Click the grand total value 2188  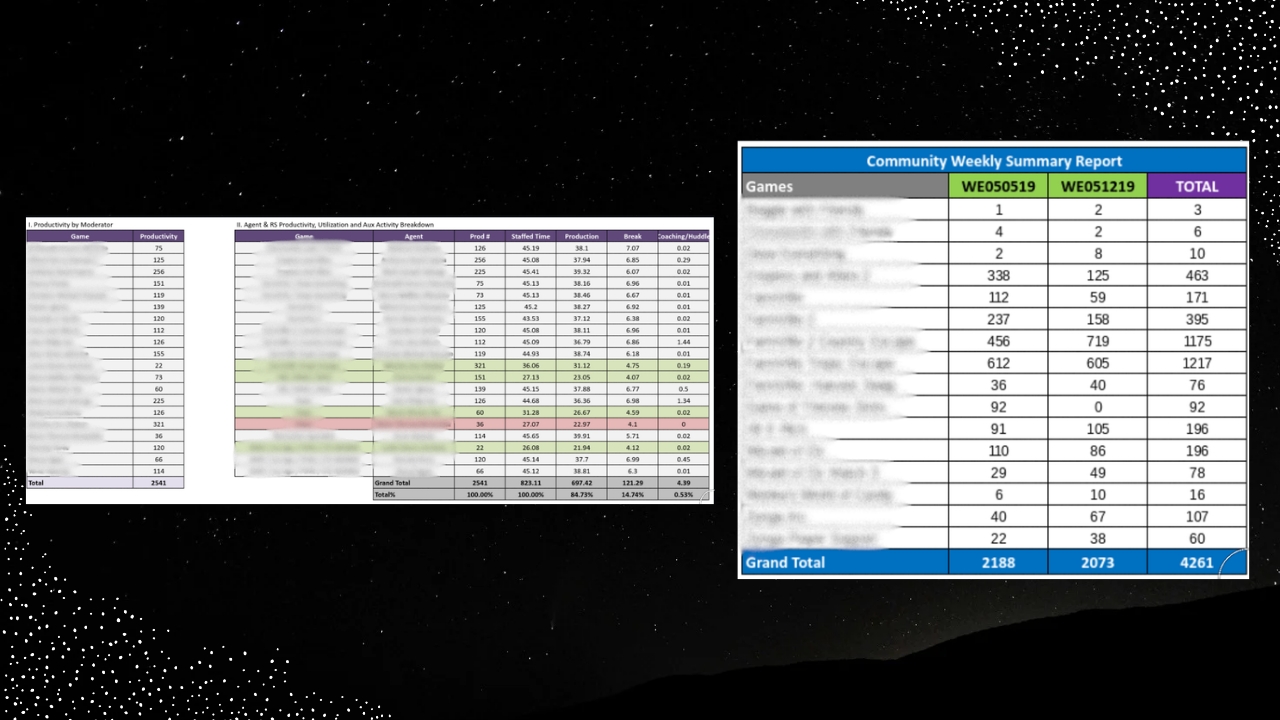[998, 563]
